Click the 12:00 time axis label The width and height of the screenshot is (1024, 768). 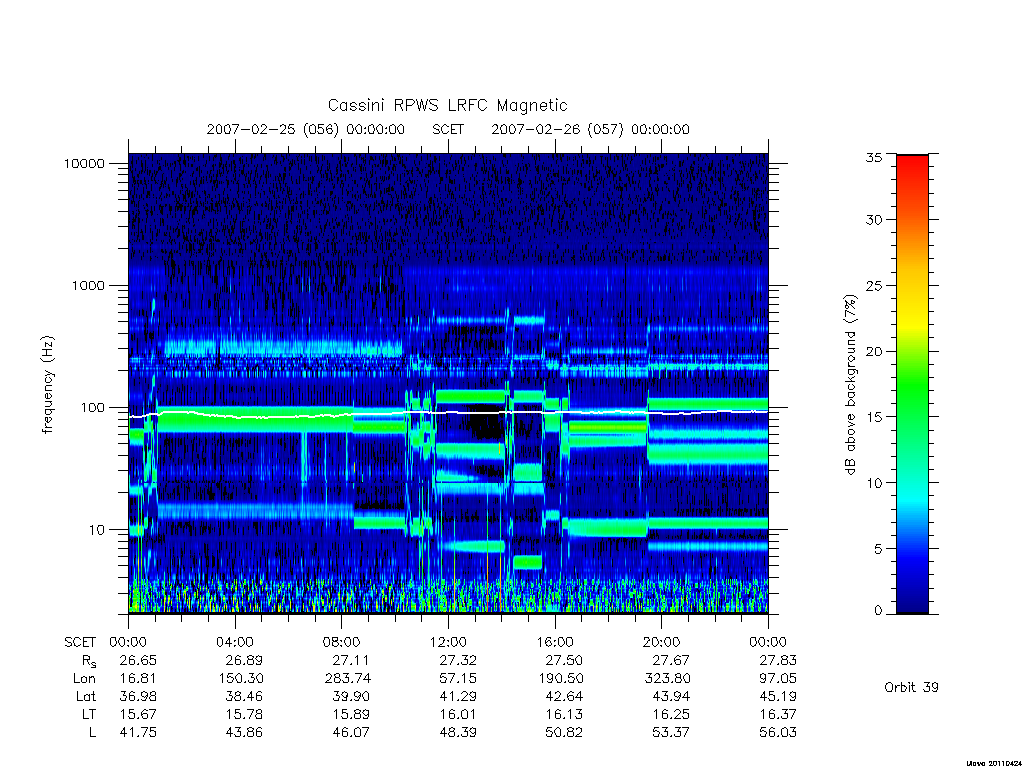pos(448,643)
